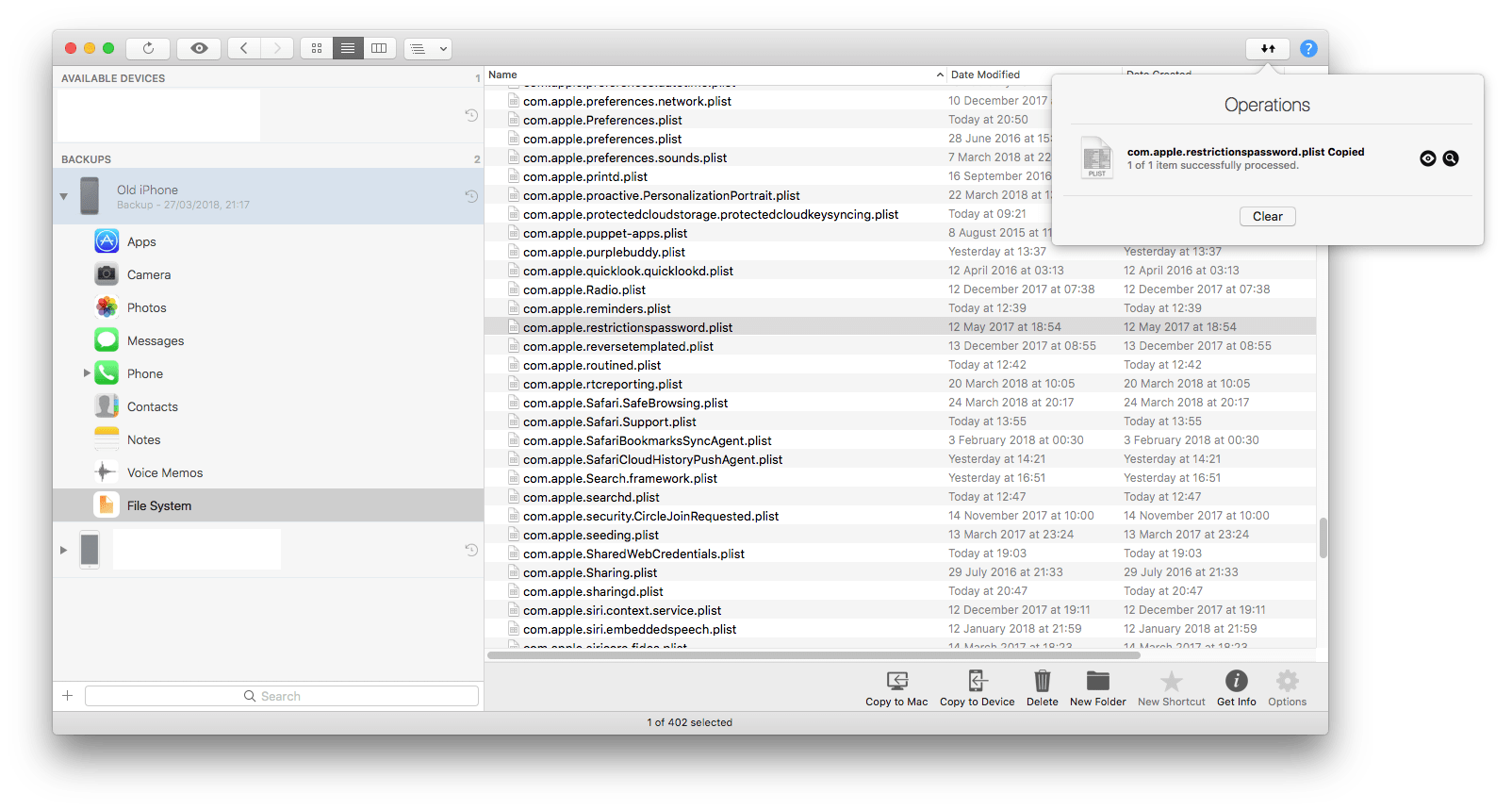Image resolution: width=1512 pixels, height=810 pixels.
Task: Select com.apple.Preferences.plist file
Action: click(602, 120)
